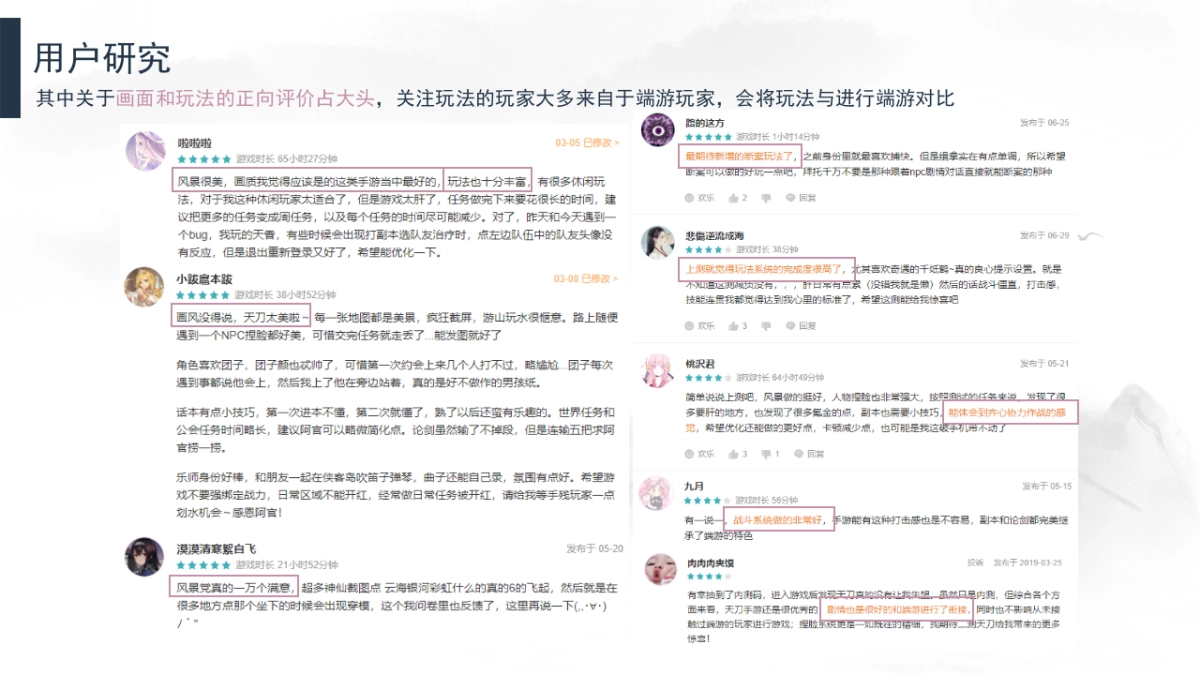The width and height of the screenshot is (1200, 675).
Task: Toggle the like on 桃沢君's review
Action: coord(733,453)
